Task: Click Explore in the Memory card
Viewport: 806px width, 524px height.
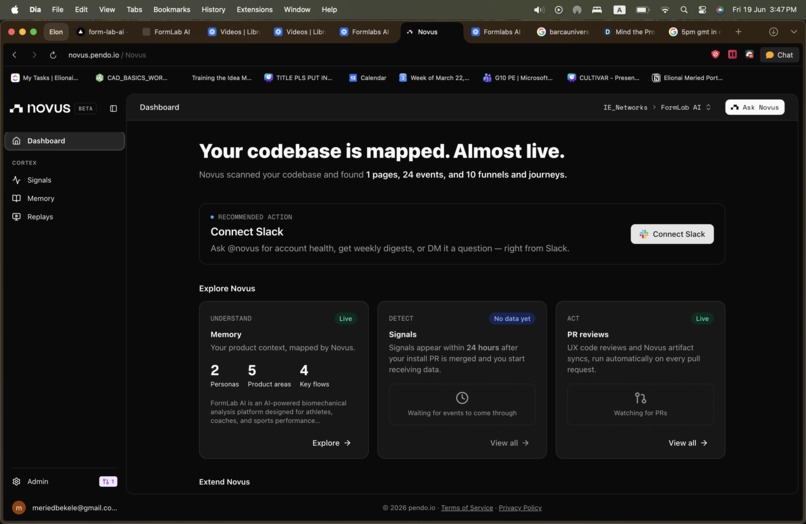Action: (331, 443)
